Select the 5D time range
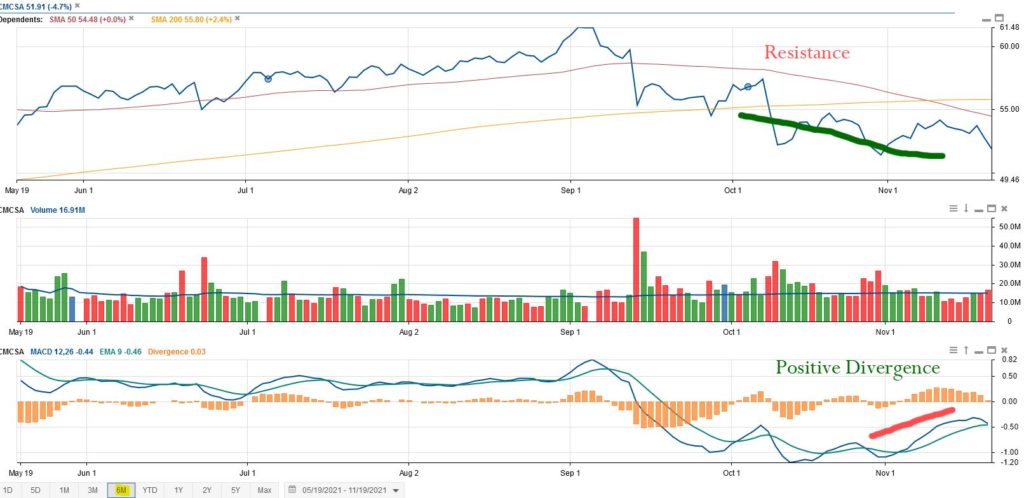 click(x=35, y=490)
